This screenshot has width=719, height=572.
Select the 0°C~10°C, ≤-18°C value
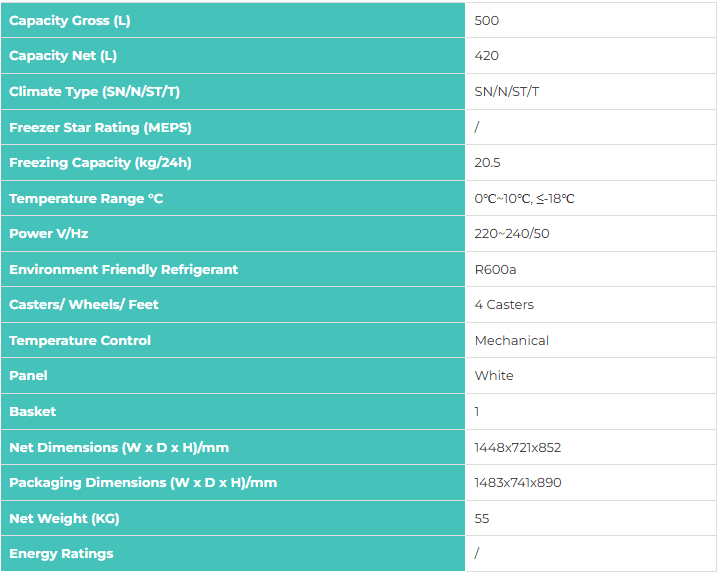(x=524, y=198)
